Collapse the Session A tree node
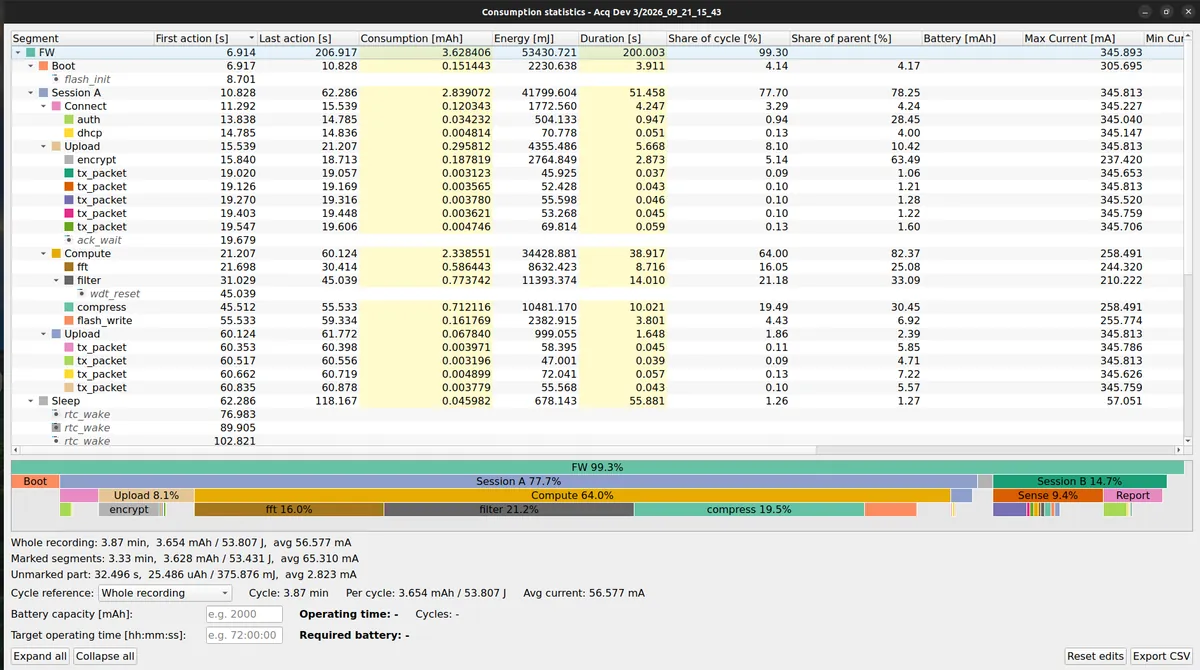The image size is (1200, 670). point(31,92)
